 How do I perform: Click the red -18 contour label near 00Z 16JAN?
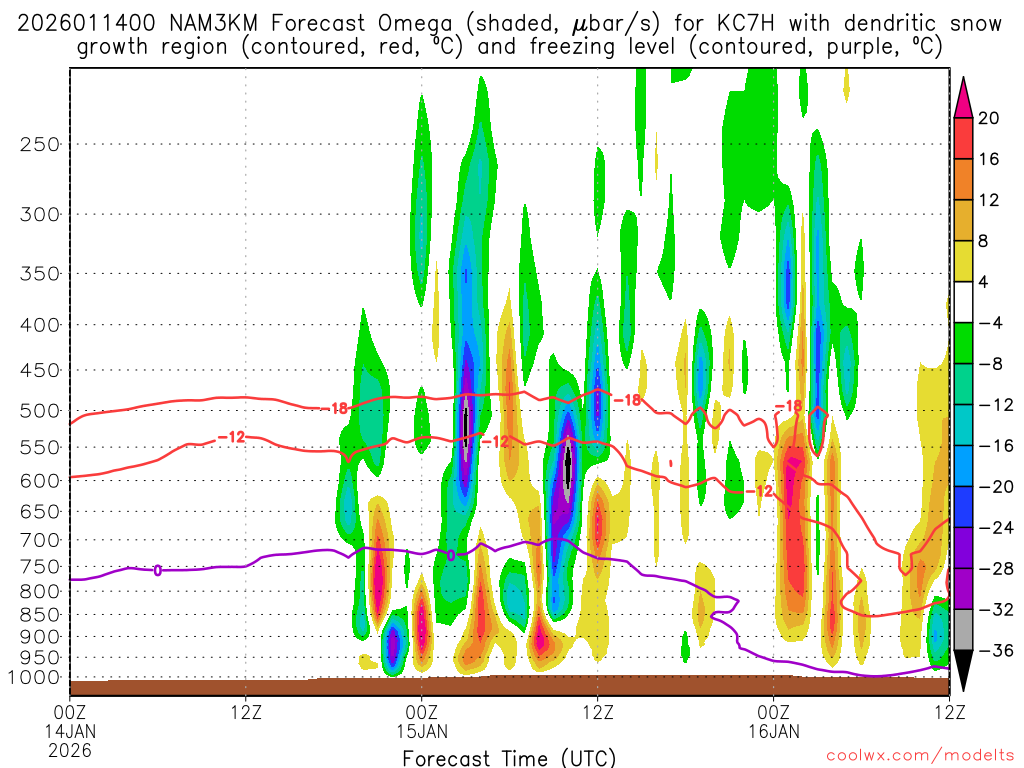[x=788, y=406]
